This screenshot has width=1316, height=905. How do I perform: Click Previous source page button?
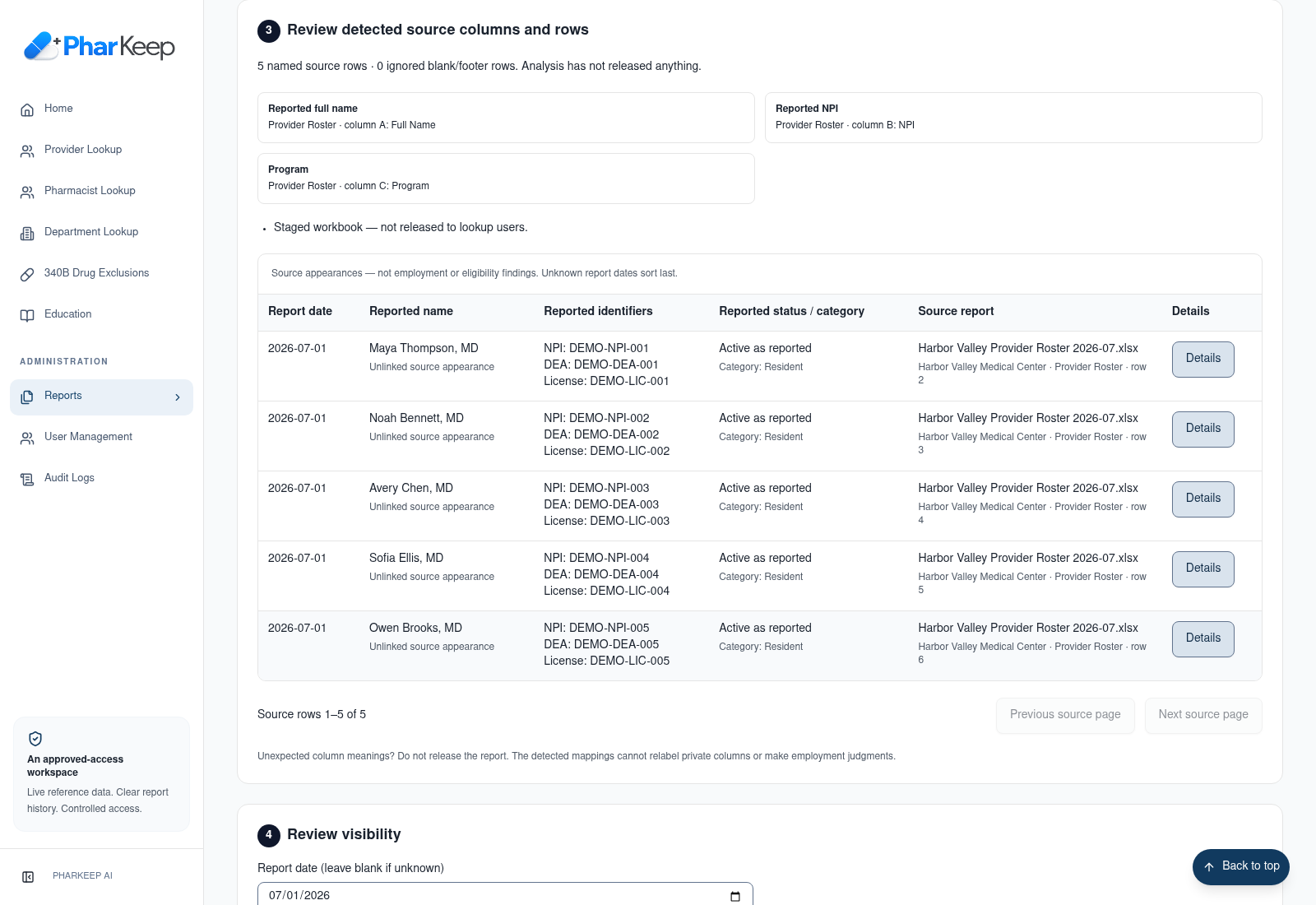(x=1065, y=715)
